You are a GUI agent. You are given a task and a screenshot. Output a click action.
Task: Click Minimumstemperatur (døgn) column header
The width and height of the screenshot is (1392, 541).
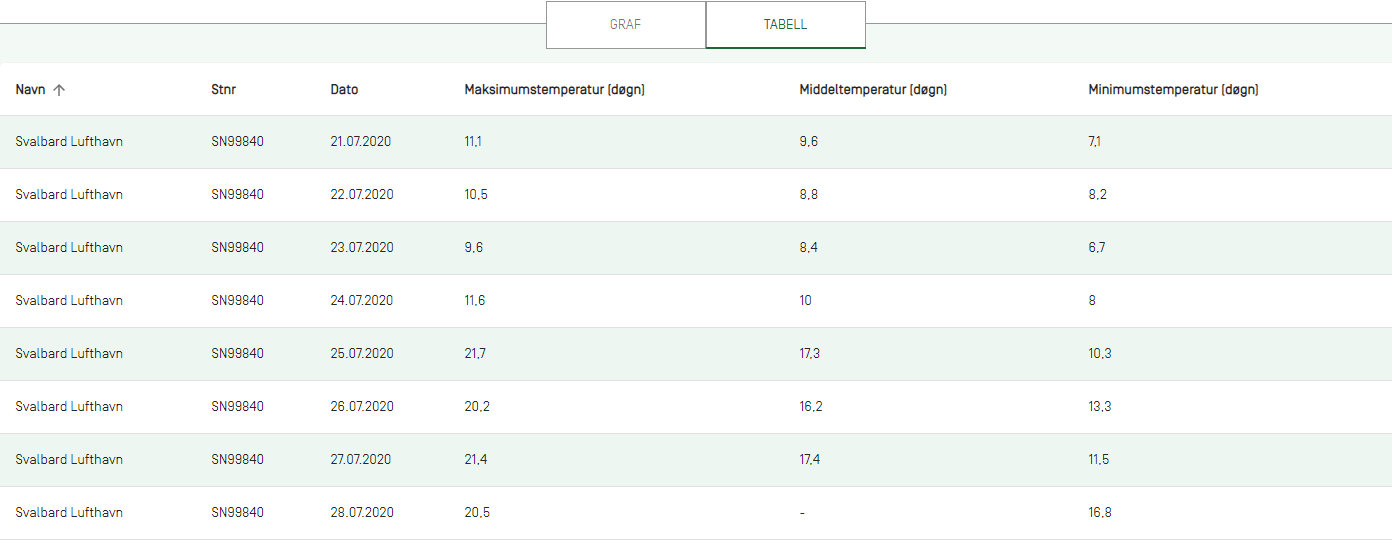1173,90
